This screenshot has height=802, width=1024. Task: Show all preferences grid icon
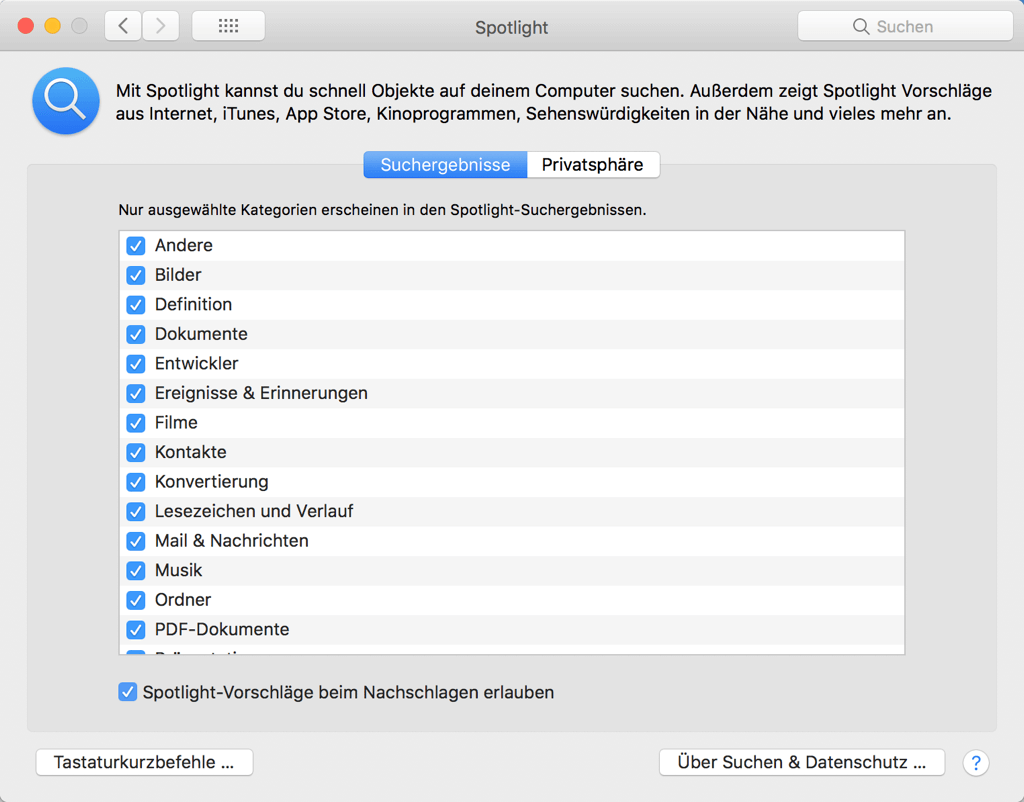point(229,26)
